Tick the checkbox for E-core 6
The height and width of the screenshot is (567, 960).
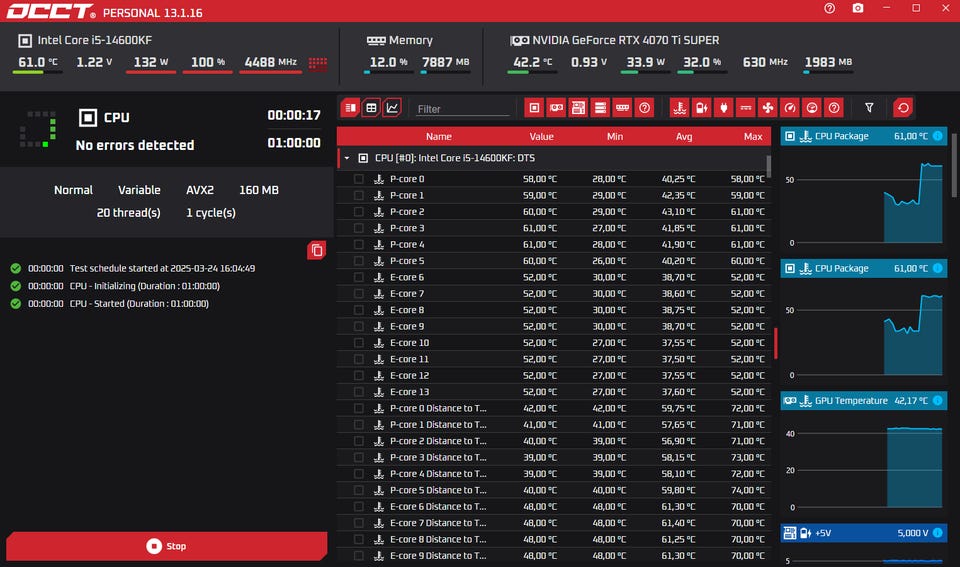coord(359,277)
